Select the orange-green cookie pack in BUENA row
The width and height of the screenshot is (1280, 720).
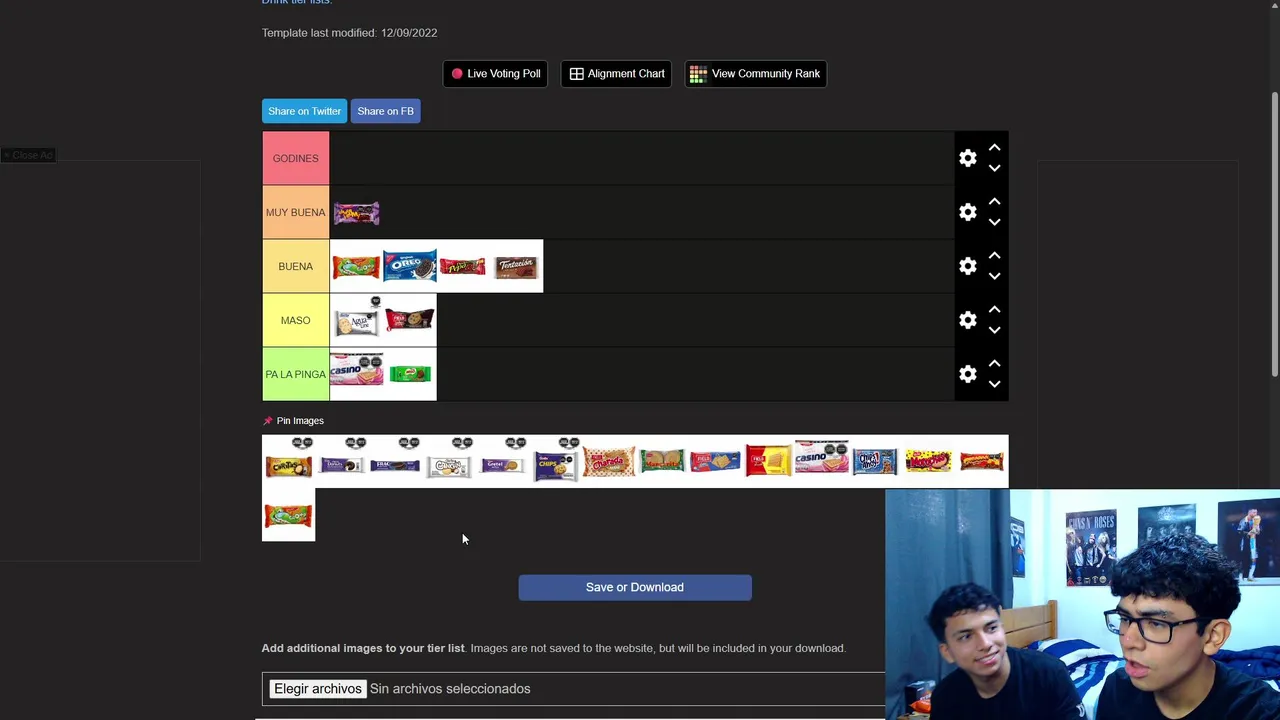pyautogui.click(x=356, y=266)
